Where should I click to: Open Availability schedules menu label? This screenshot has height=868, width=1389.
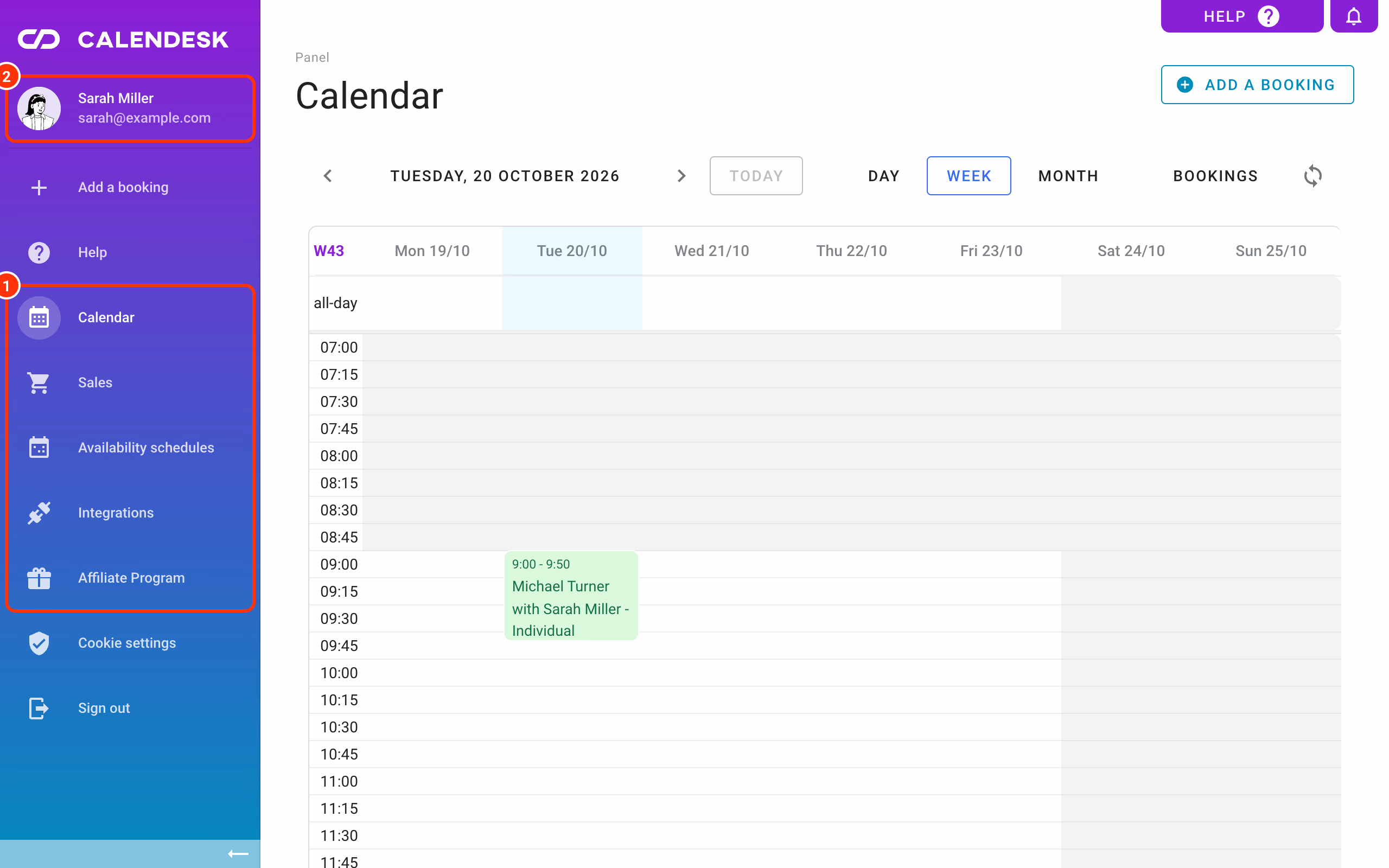146,448
